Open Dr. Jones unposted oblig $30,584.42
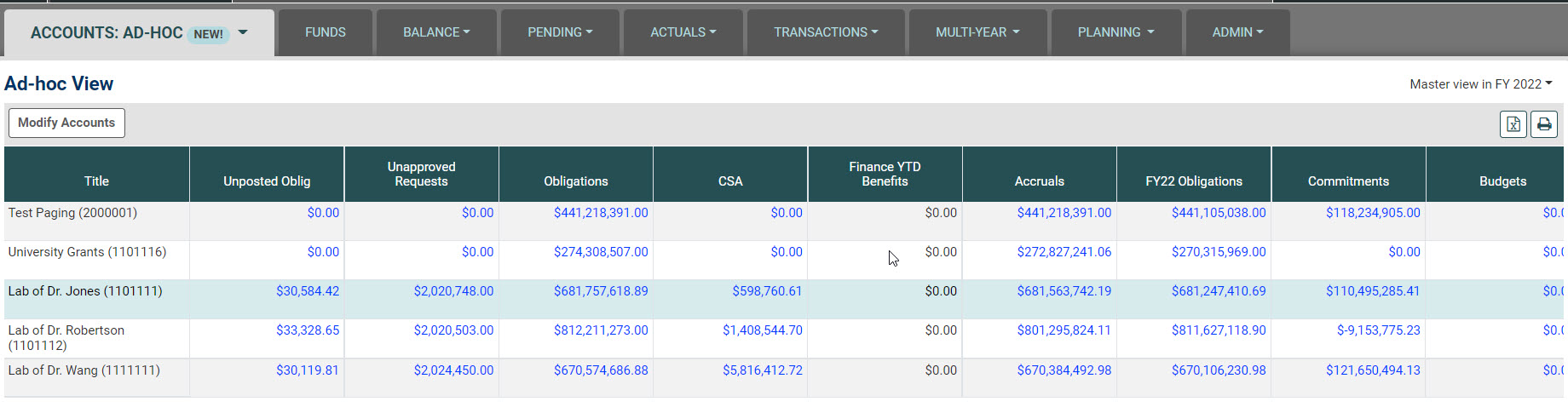The height and width of the screenshot is (413, 1568). (308, 291)
